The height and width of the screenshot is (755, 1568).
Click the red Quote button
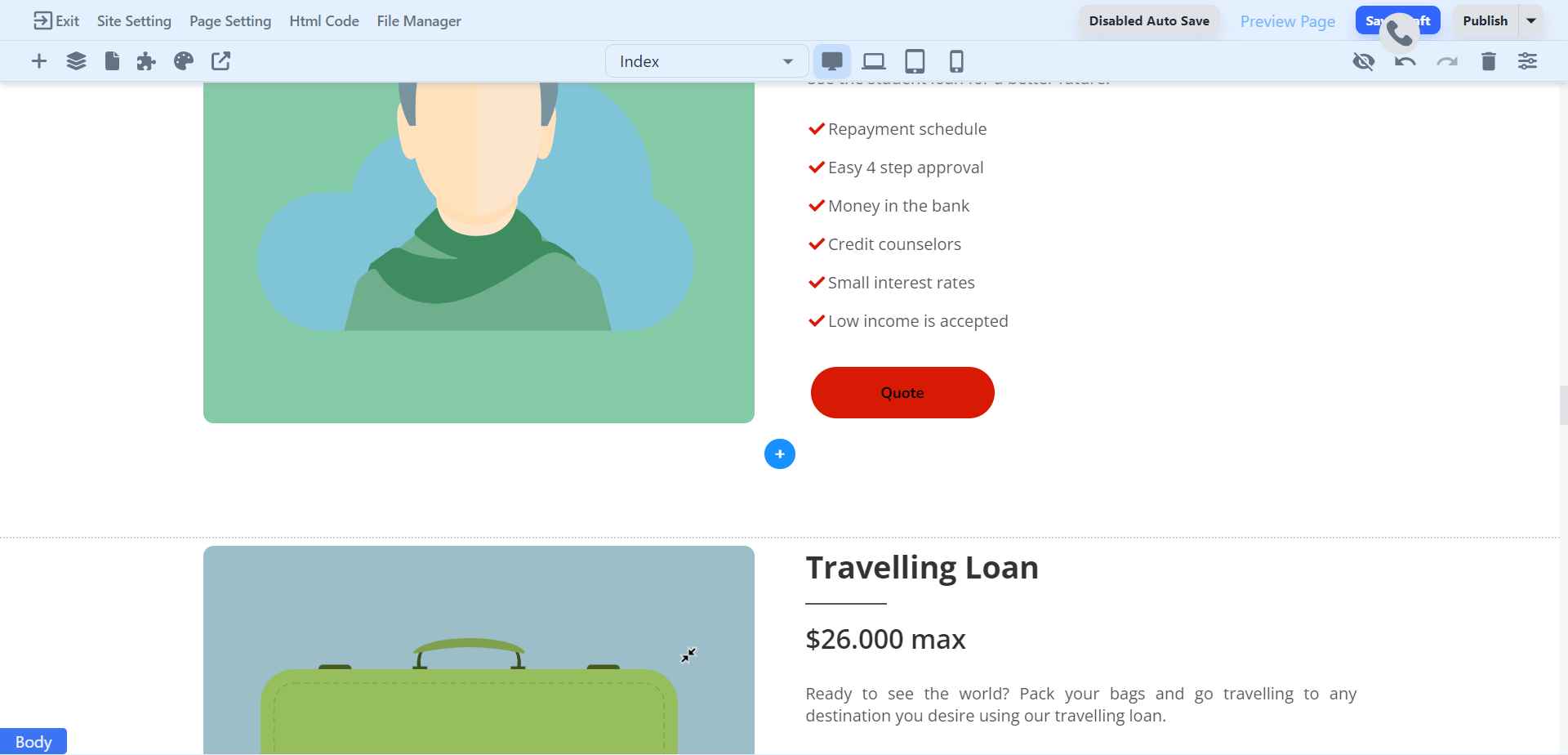(x=902, y=392)
